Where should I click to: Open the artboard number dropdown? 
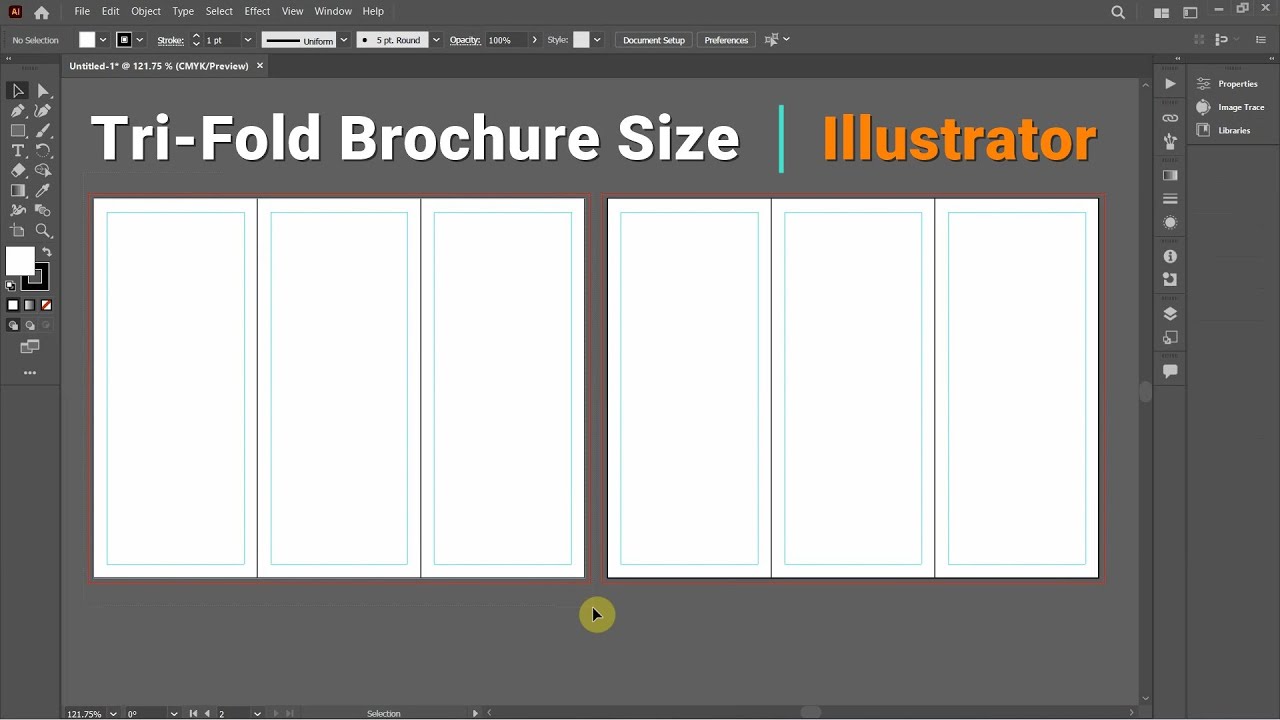click(x=257, y=713)
